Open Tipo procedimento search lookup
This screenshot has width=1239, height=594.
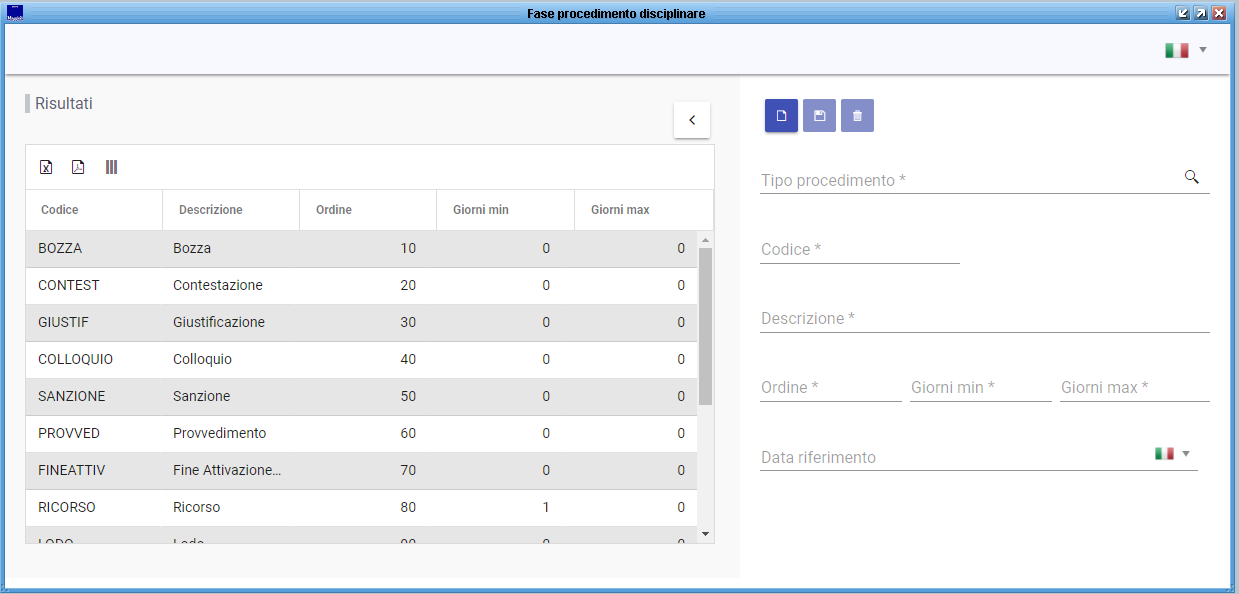pyautogui.click(x=1191, y=177)
